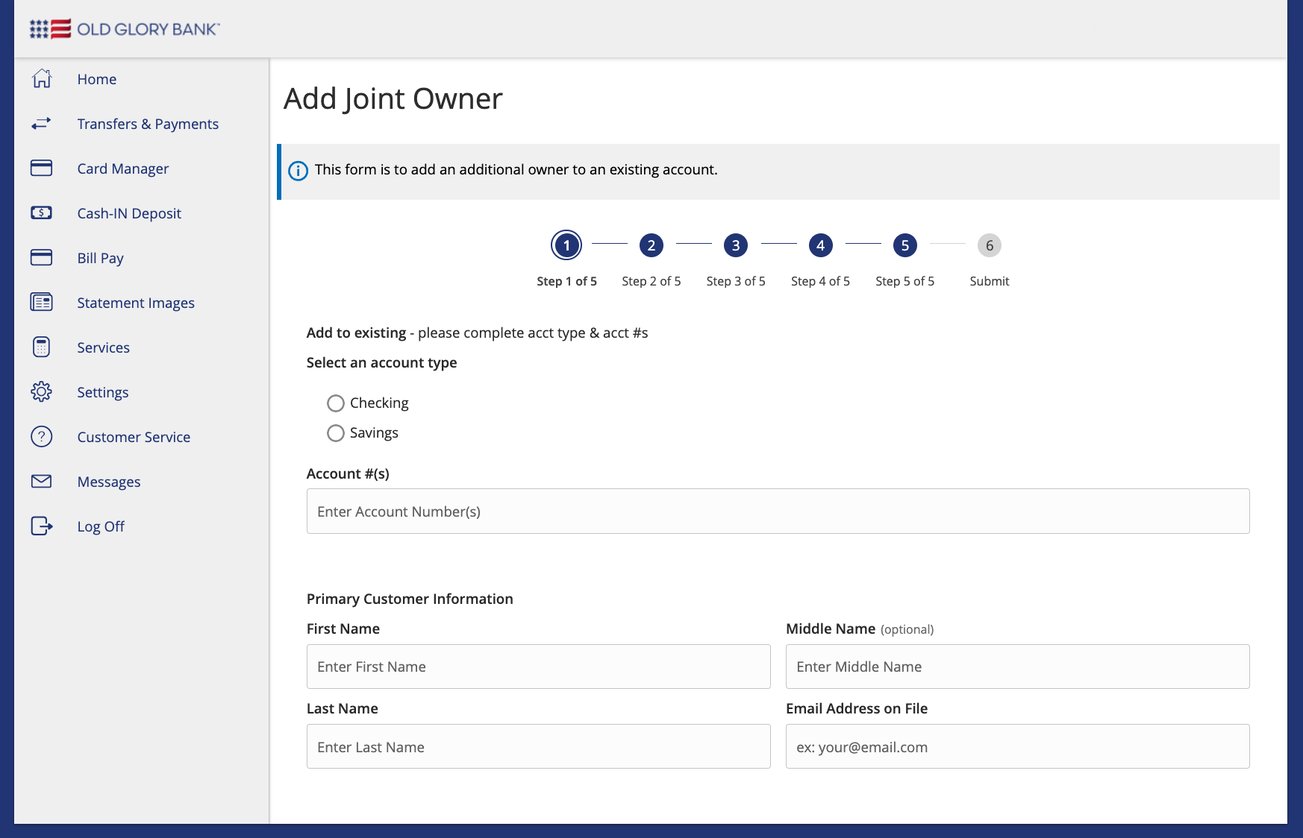Image resolution: width=1303 pixels, height=838 pixels.
Task: Open Card Manager via its card icon
Action: tap(41, 168)
